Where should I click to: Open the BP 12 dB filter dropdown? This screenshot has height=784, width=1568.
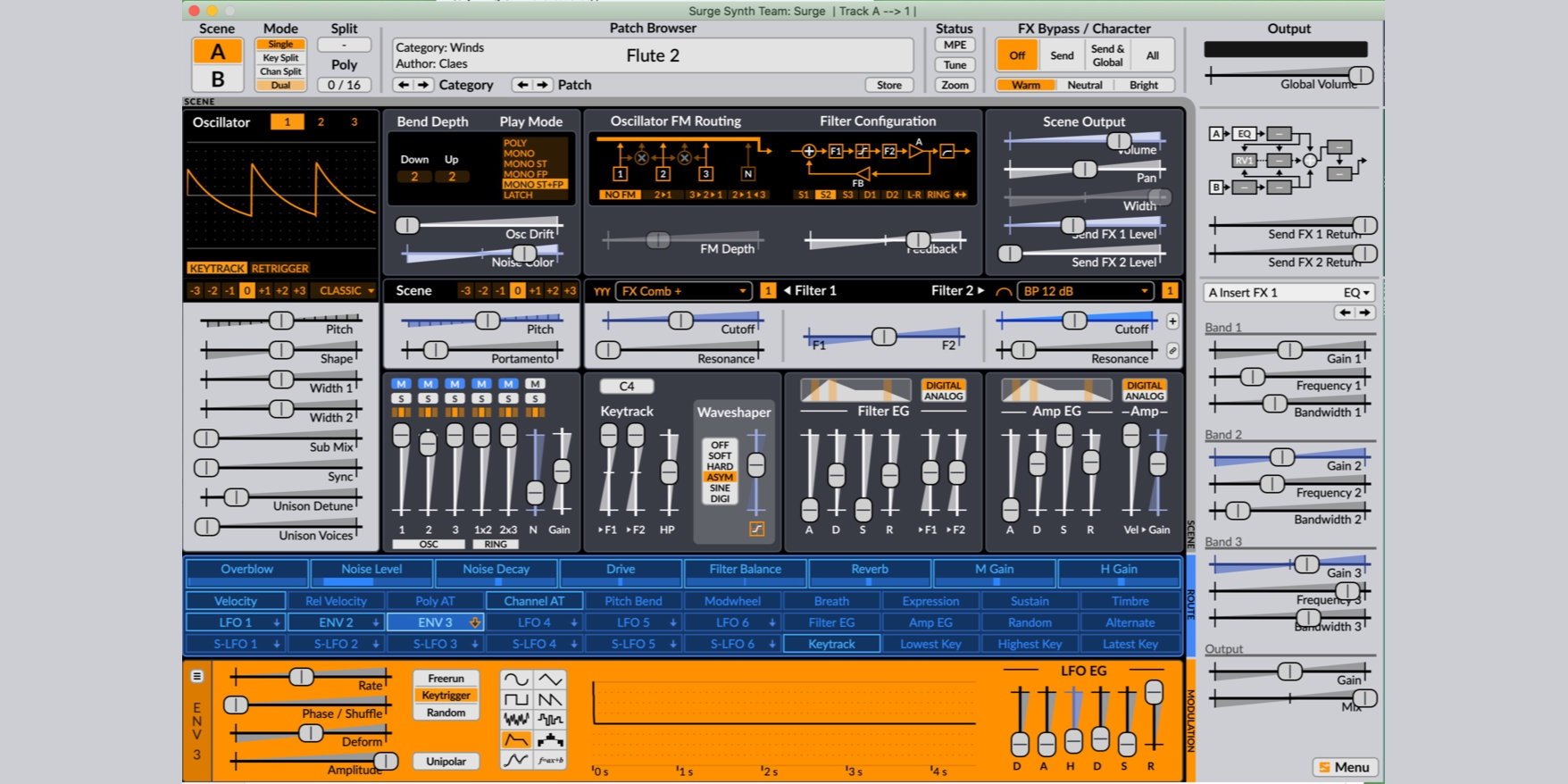click(1086, 291)
